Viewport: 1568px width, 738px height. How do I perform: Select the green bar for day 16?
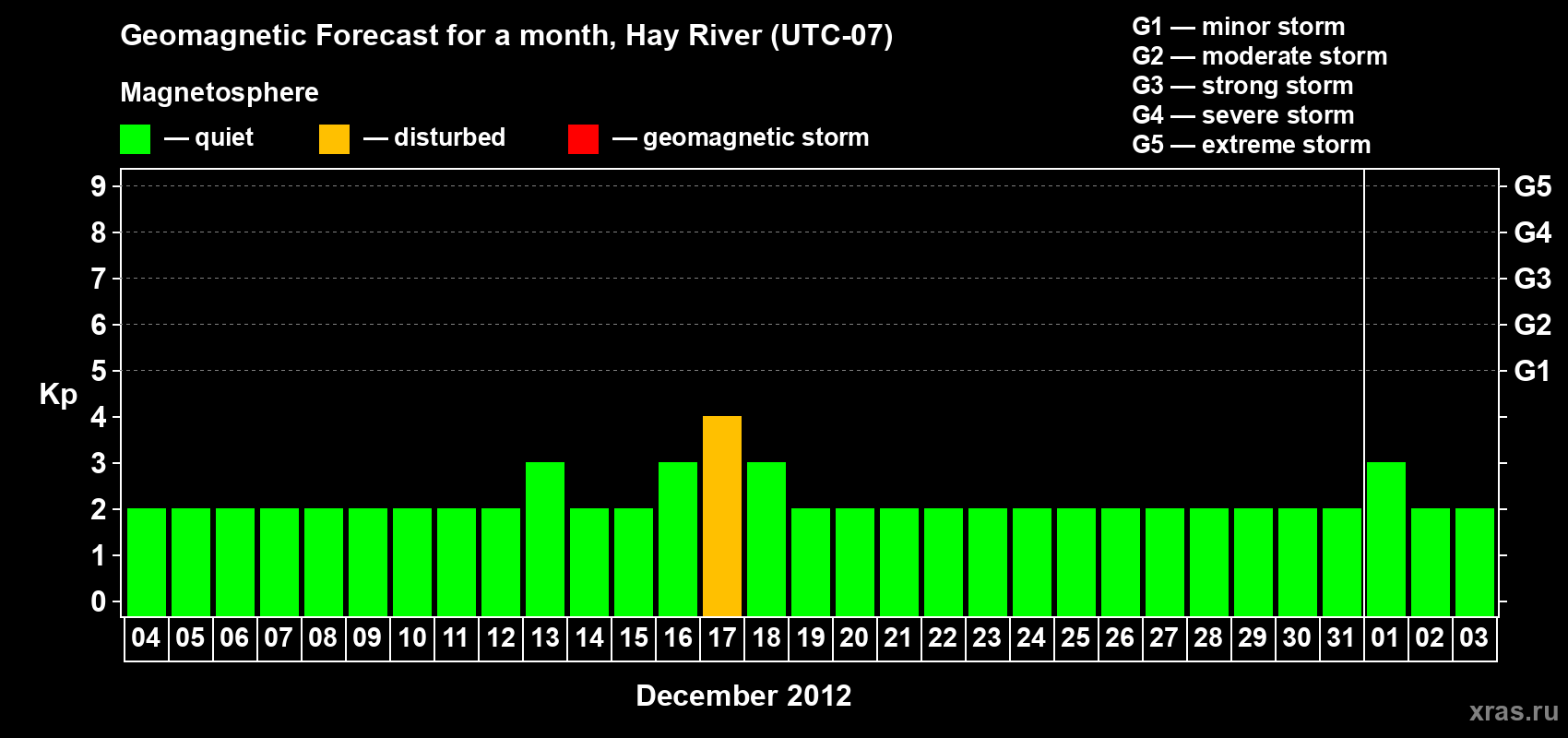678,539
